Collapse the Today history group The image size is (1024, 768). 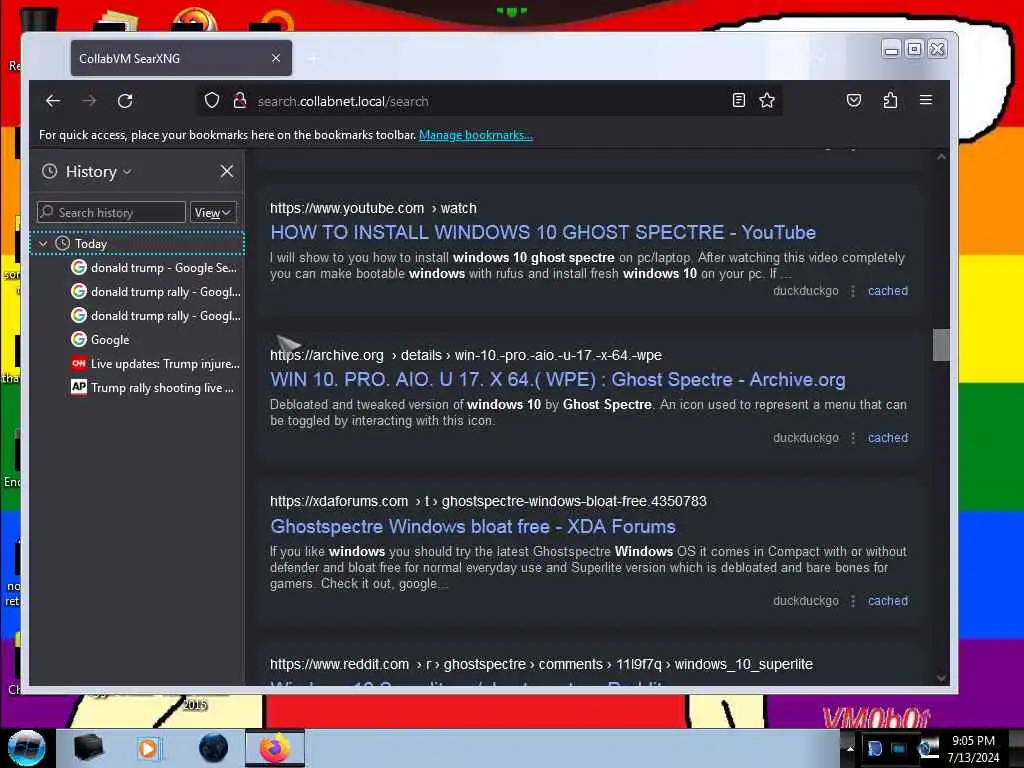[43, 244]
